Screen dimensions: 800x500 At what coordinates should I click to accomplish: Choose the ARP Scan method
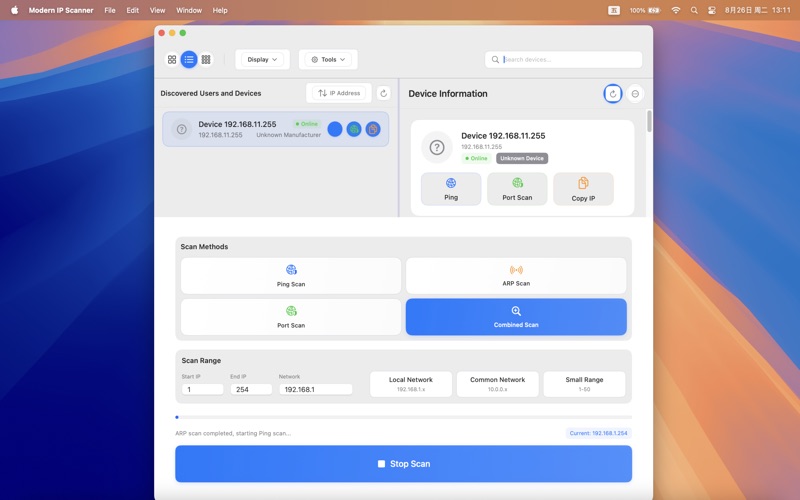(516, 276)
